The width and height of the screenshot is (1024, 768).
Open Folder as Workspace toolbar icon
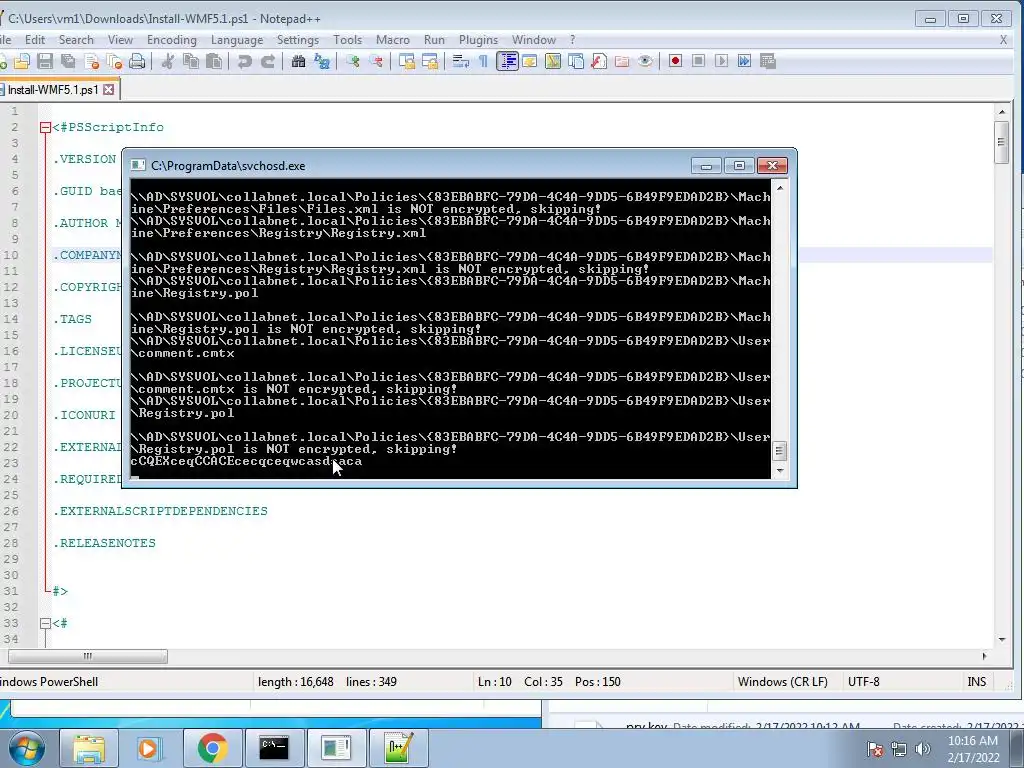pos(622,61)
